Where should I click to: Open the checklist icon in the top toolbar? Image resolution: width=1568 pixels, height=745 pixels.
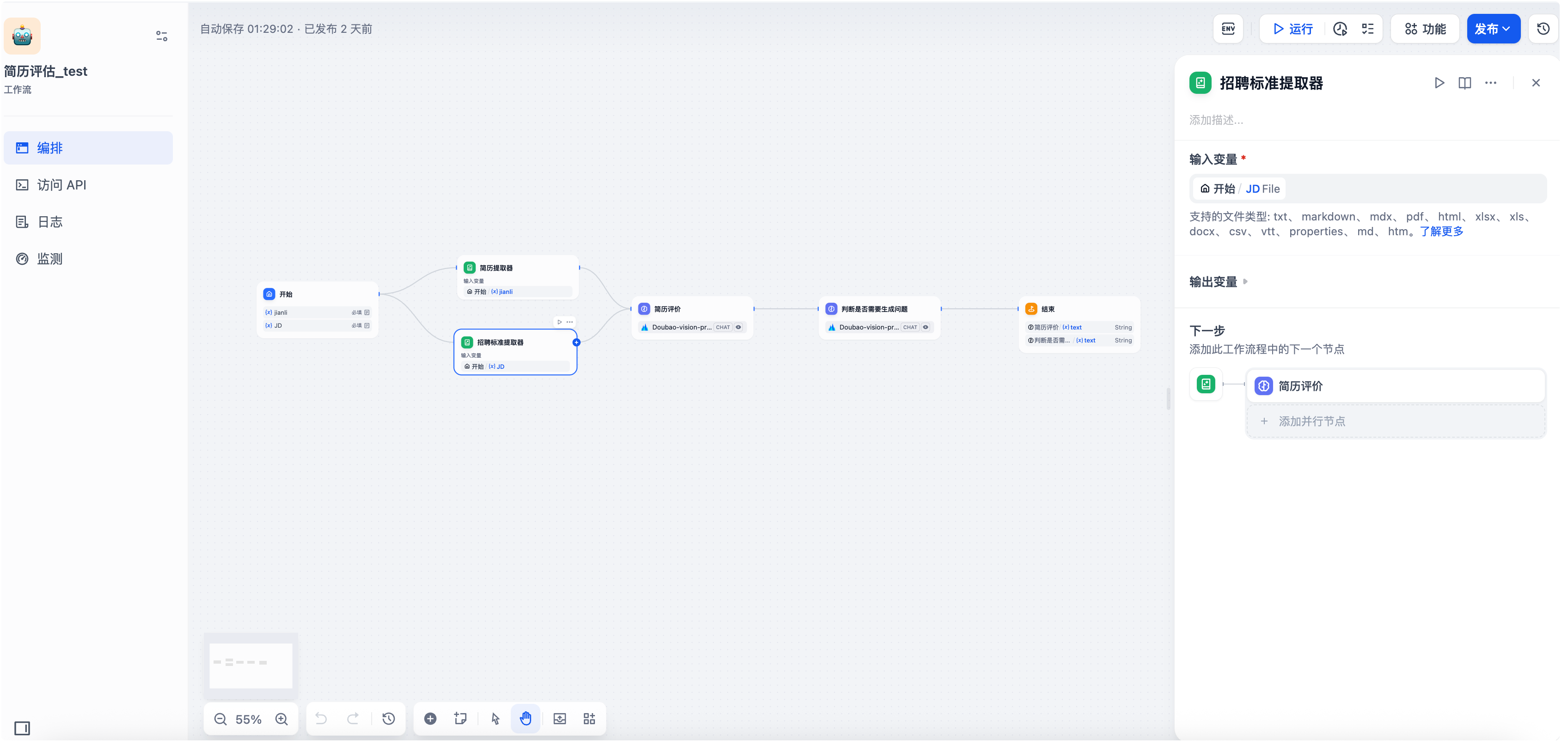click(x=1368, y=29)
